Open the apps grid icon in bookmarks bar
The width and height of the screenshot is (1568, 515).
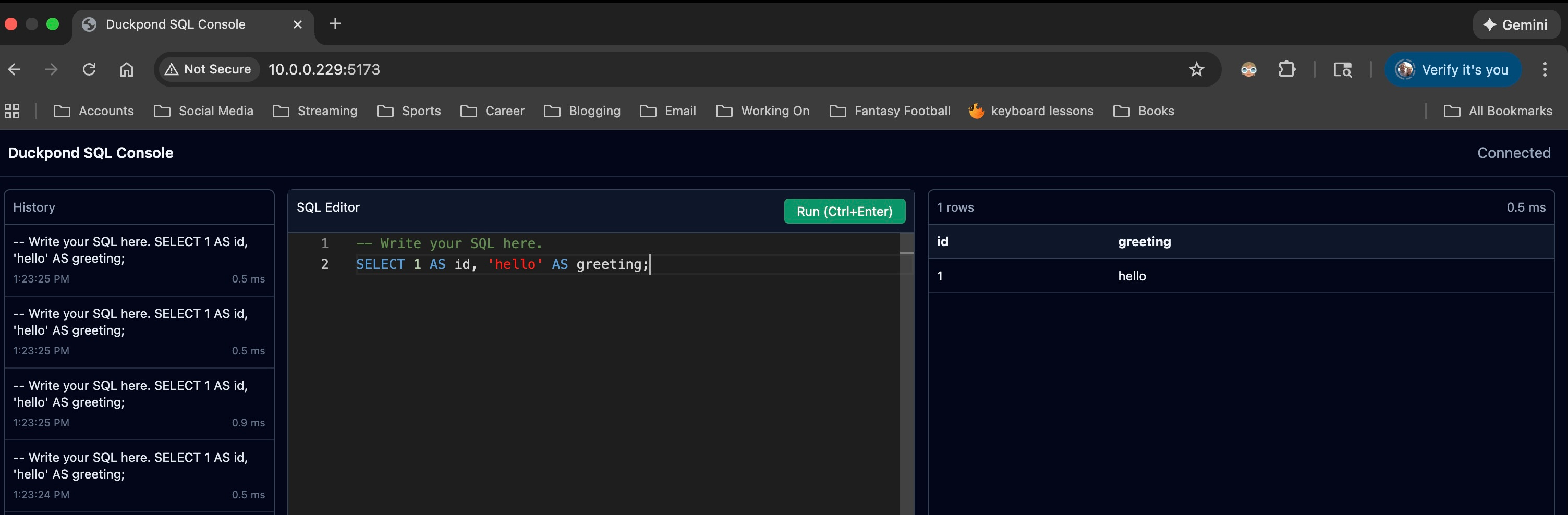(x=12, y=111)
